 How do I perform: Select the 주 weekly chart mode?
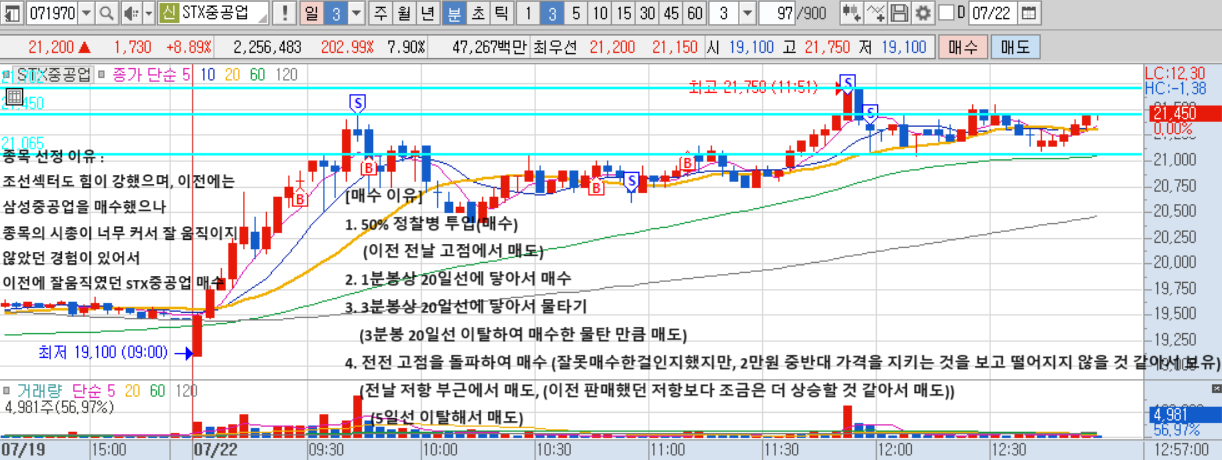(x=381, y=14)
